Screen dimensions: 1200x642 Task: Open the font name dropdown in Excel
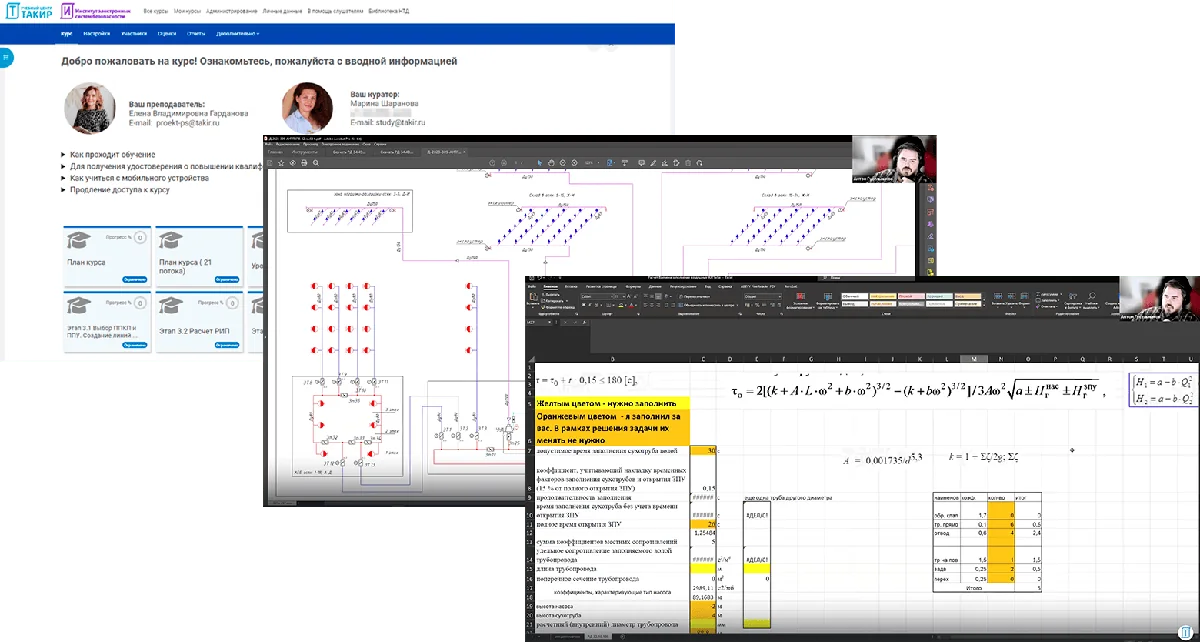(x=599, y=297)
